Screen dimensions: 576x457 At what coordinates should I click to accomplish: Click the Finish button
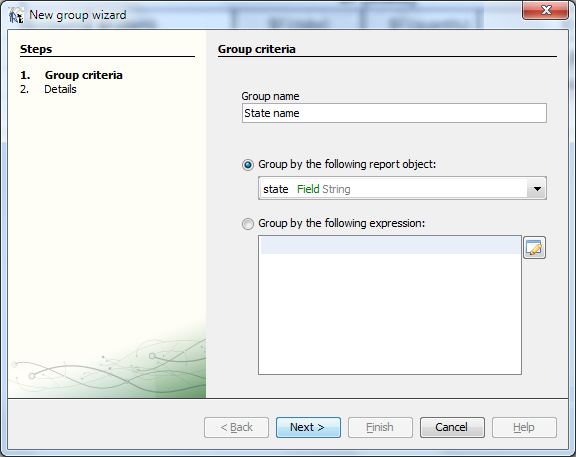click(x=380, y=427)
